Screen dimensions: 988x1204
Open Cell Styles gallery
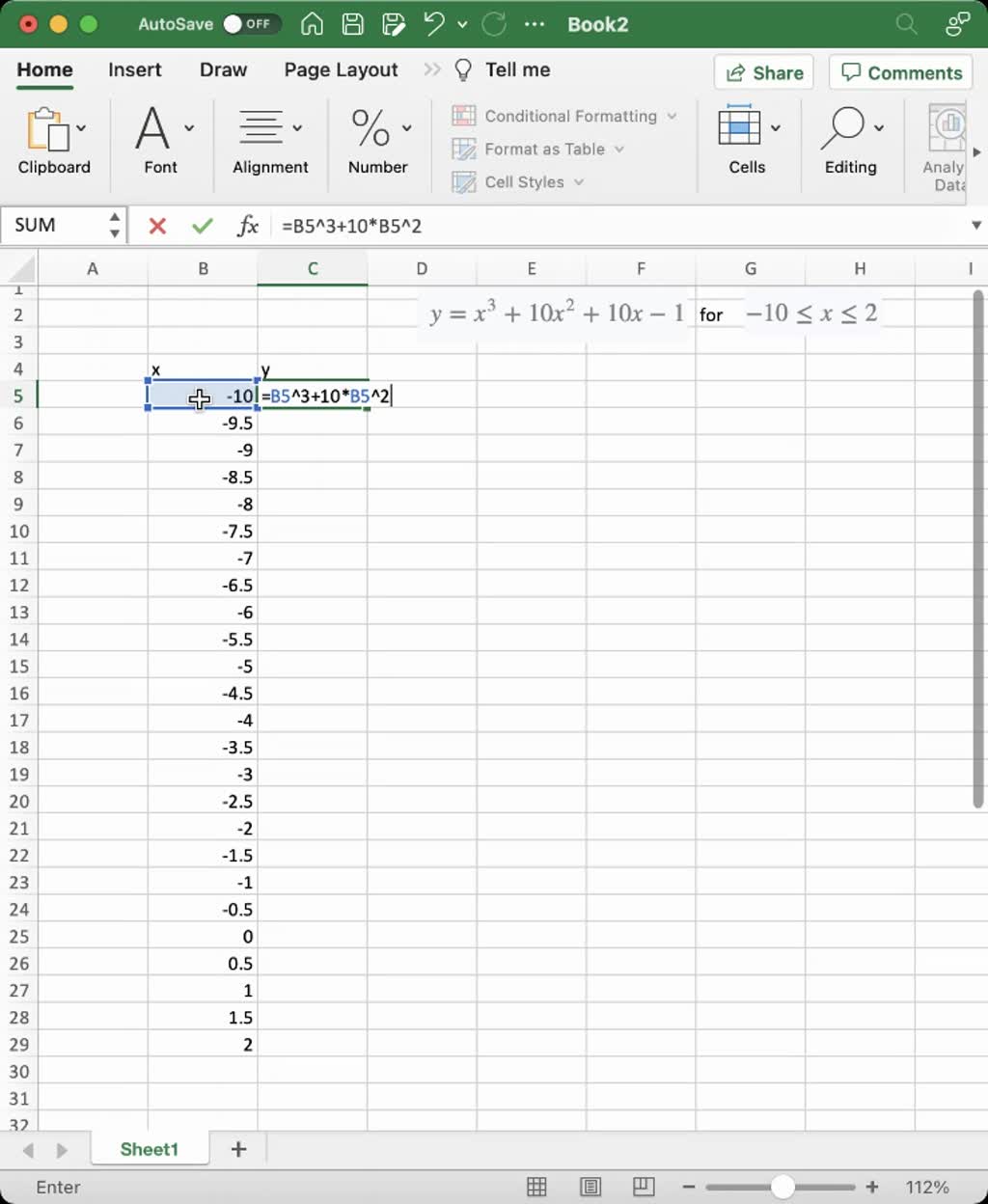[518, 181]
